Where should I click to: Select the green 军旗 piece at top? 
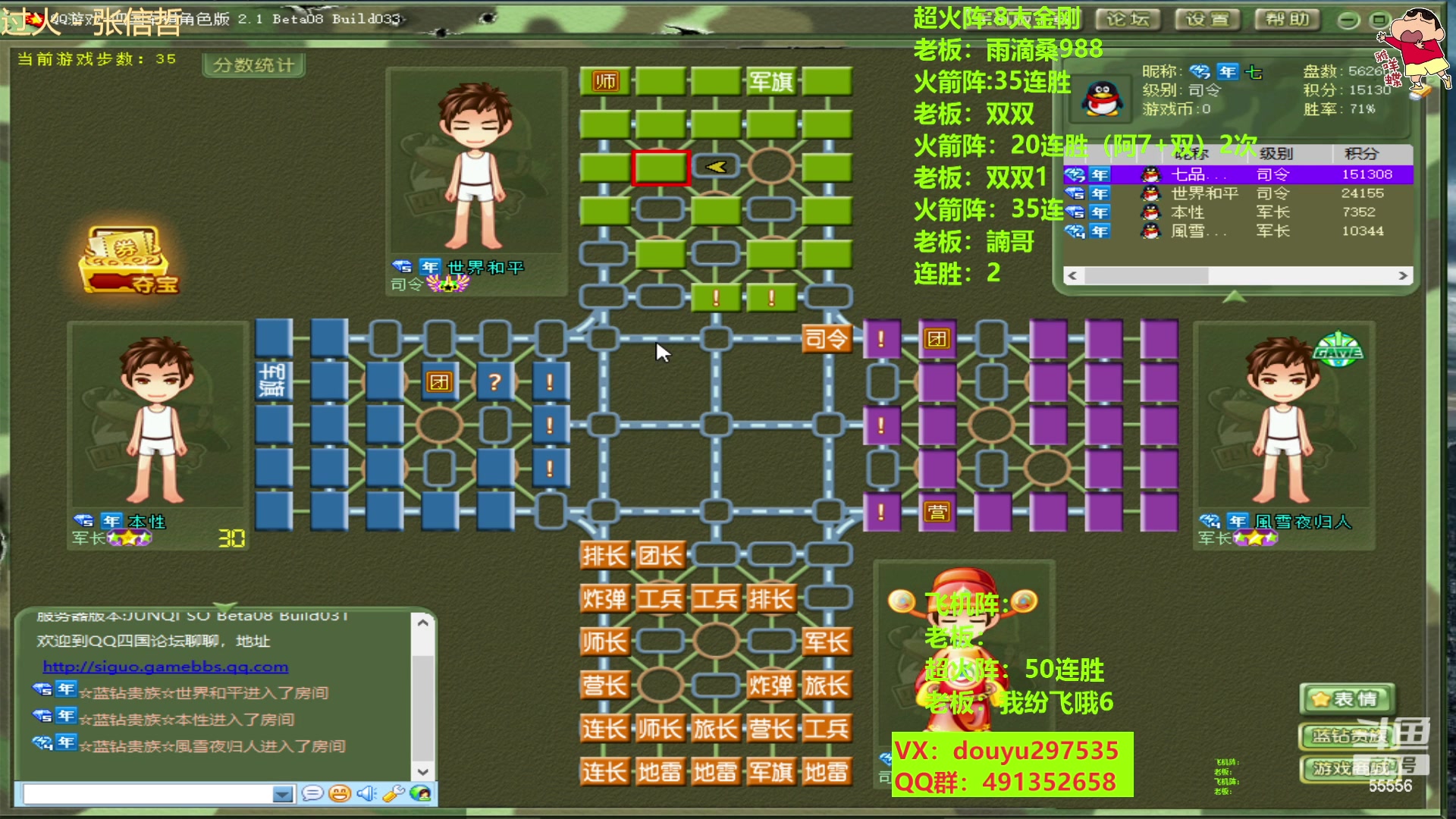[771, 81]
